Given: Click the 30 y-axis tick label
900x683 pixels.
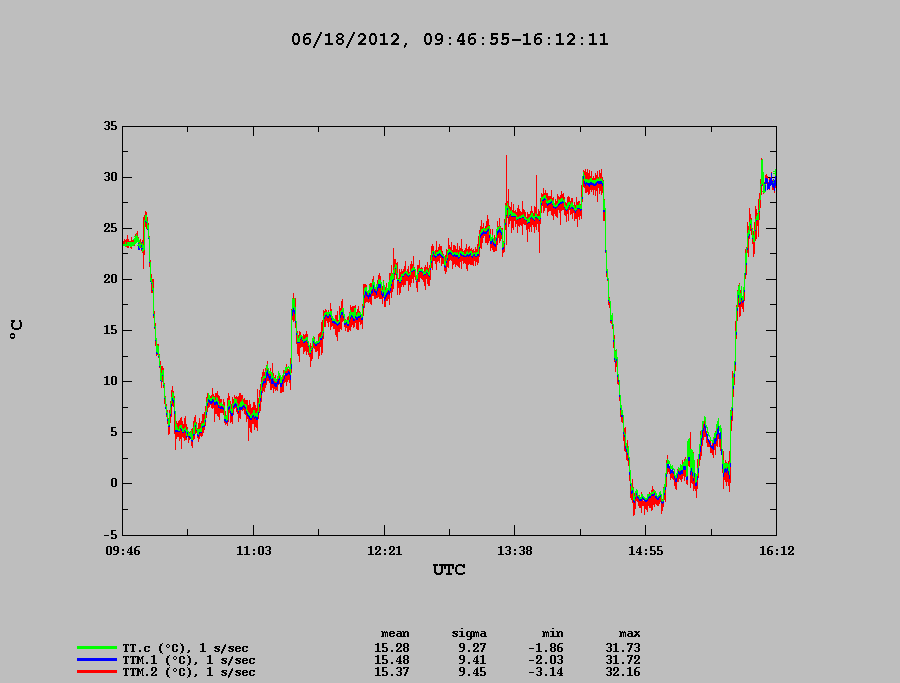Looking at the screenshot, I should (x=110, y=177).
